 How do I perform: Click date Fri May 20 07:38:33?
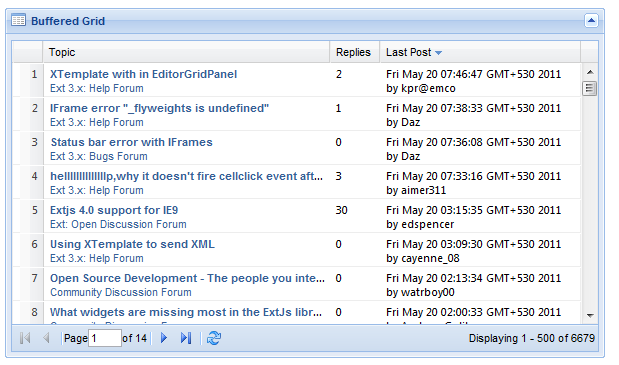474,108
